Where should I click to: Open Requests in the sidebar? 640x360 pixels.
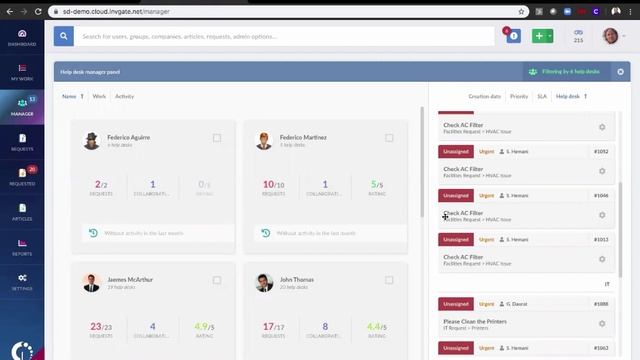pyautogui.click(x=22, y=142)
